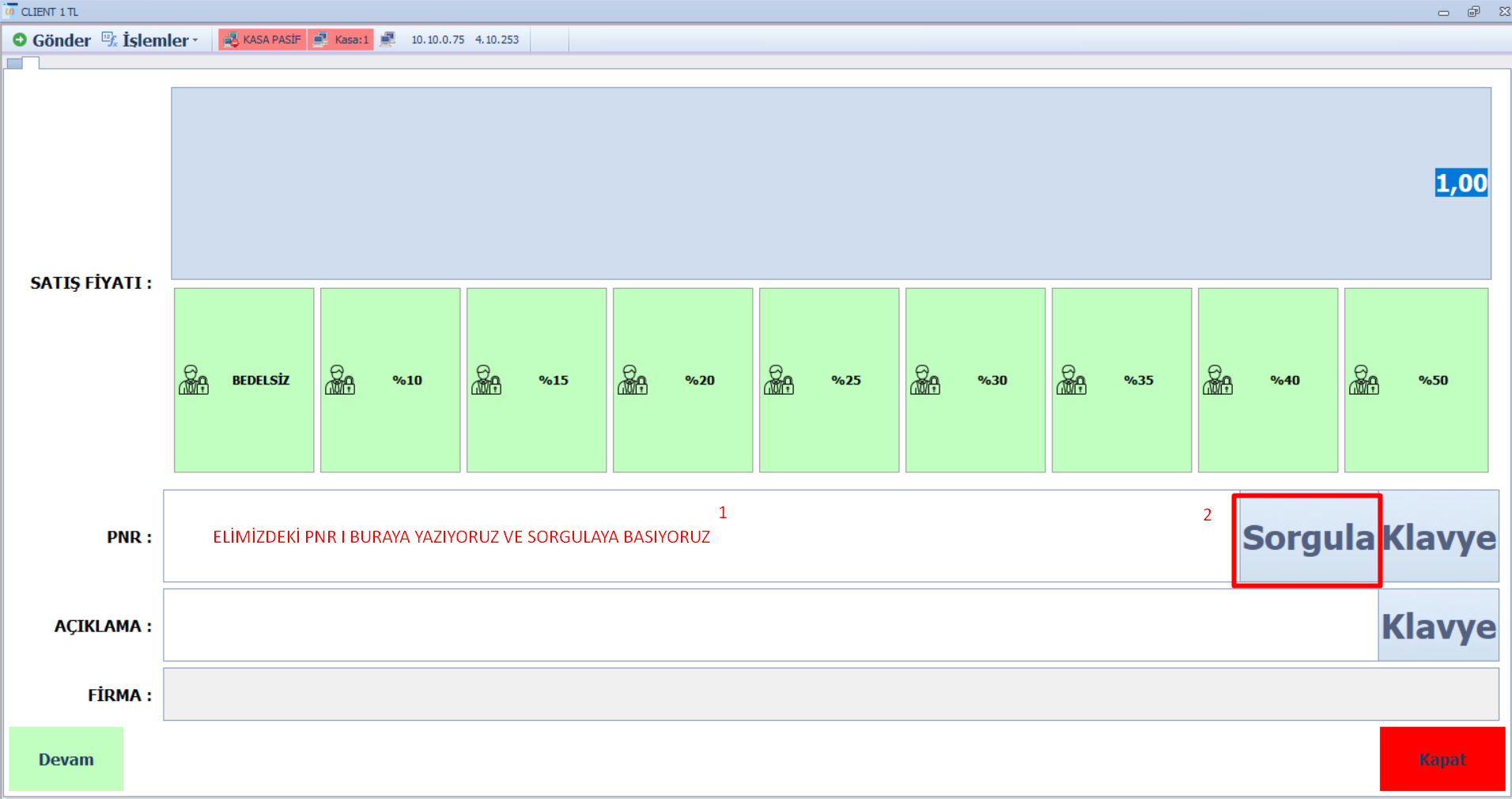Open Klavye keyboard for the AÇIKLAMA field

(x=1438, y=626)
